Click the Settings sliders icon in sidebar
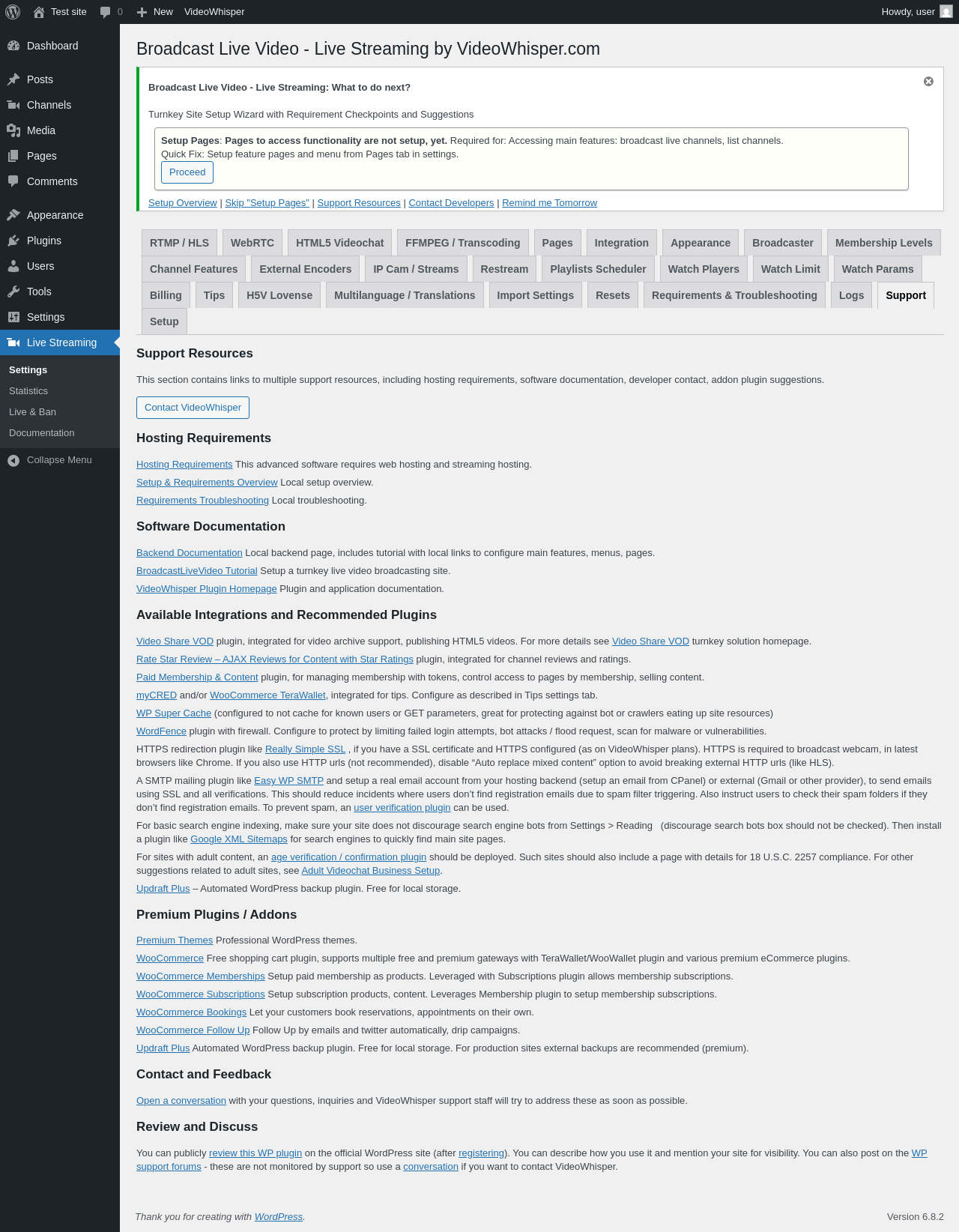The image size is (959, 1232). [x=13, y=317]
